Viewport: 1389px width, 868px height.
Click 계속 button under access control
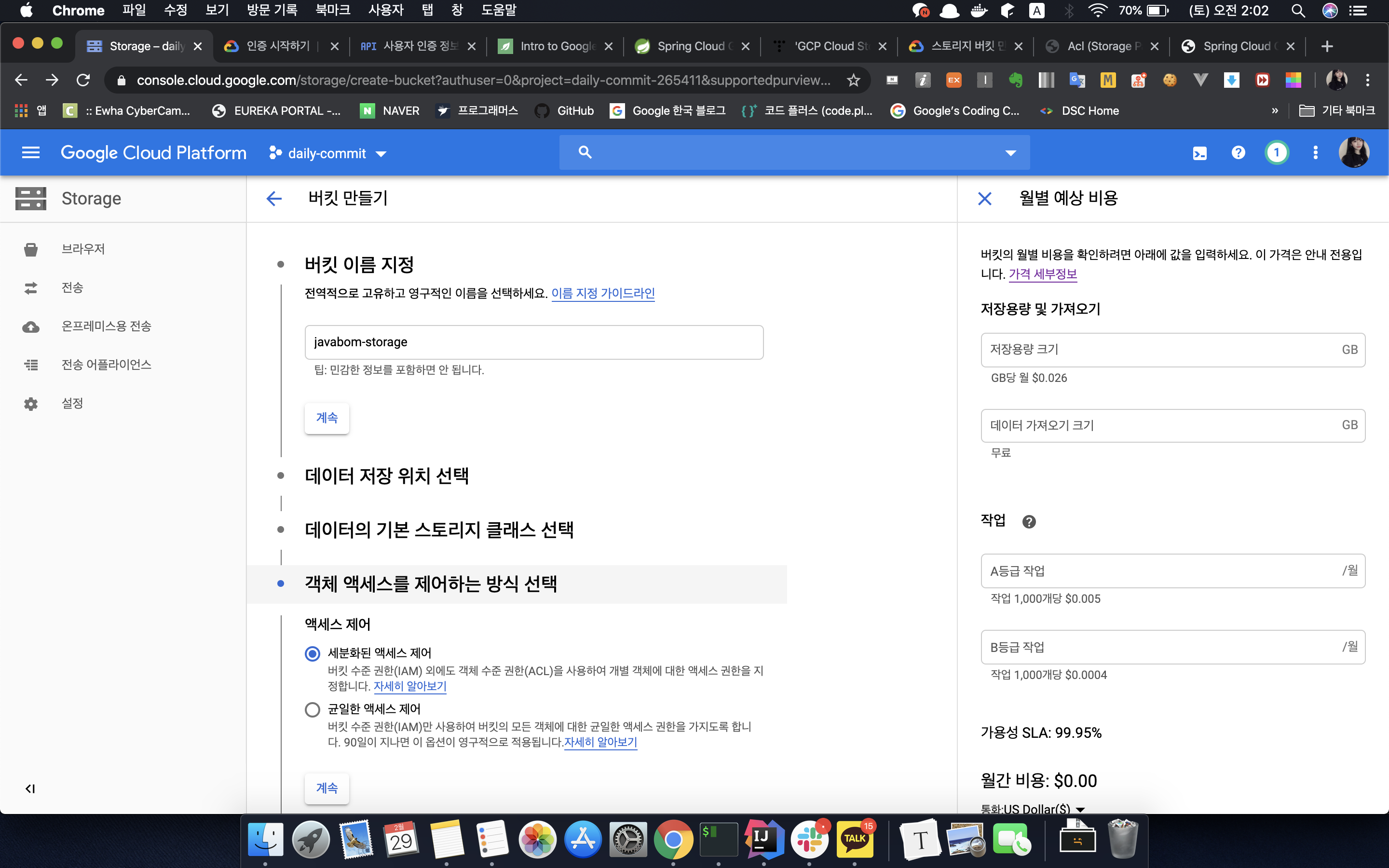tap(327, 787)
